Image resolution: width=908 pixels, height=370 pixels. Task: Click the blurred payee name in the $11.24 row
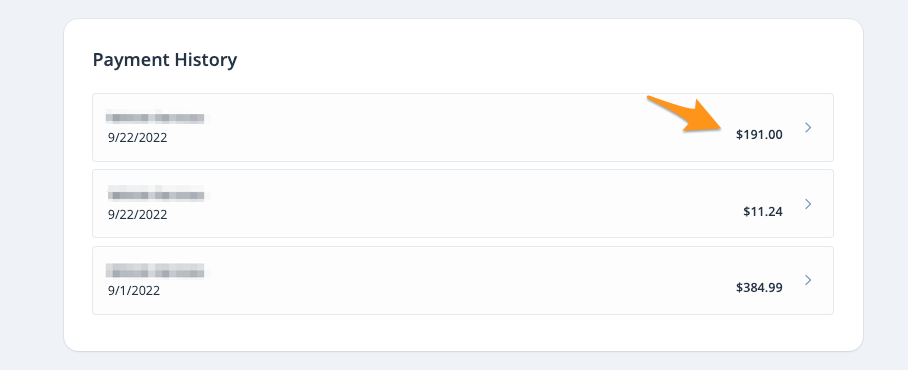click(x=155, y=194)
